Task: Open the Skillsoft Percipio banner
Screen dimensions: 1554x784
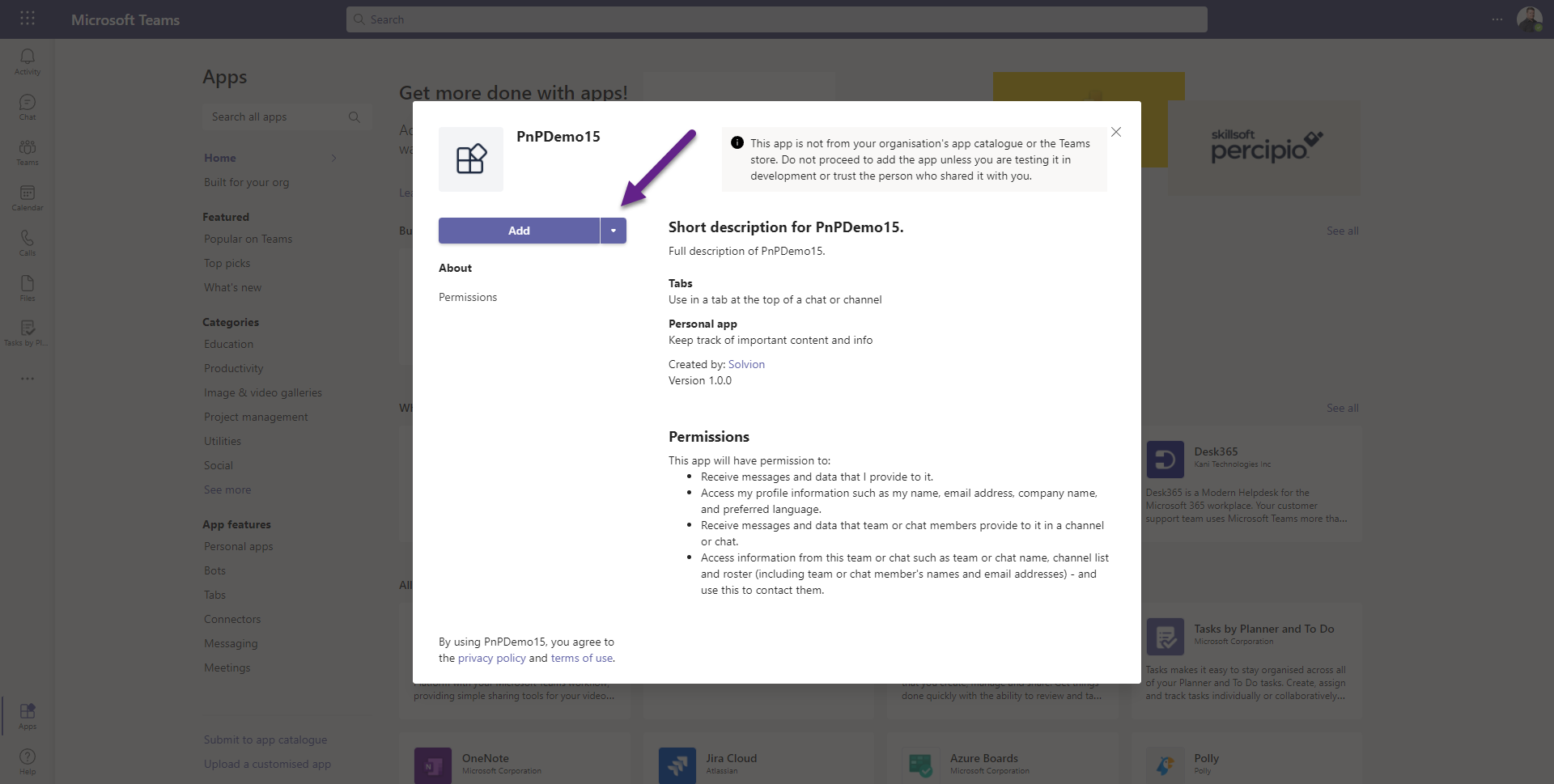Action: [x=1265, y=147]
